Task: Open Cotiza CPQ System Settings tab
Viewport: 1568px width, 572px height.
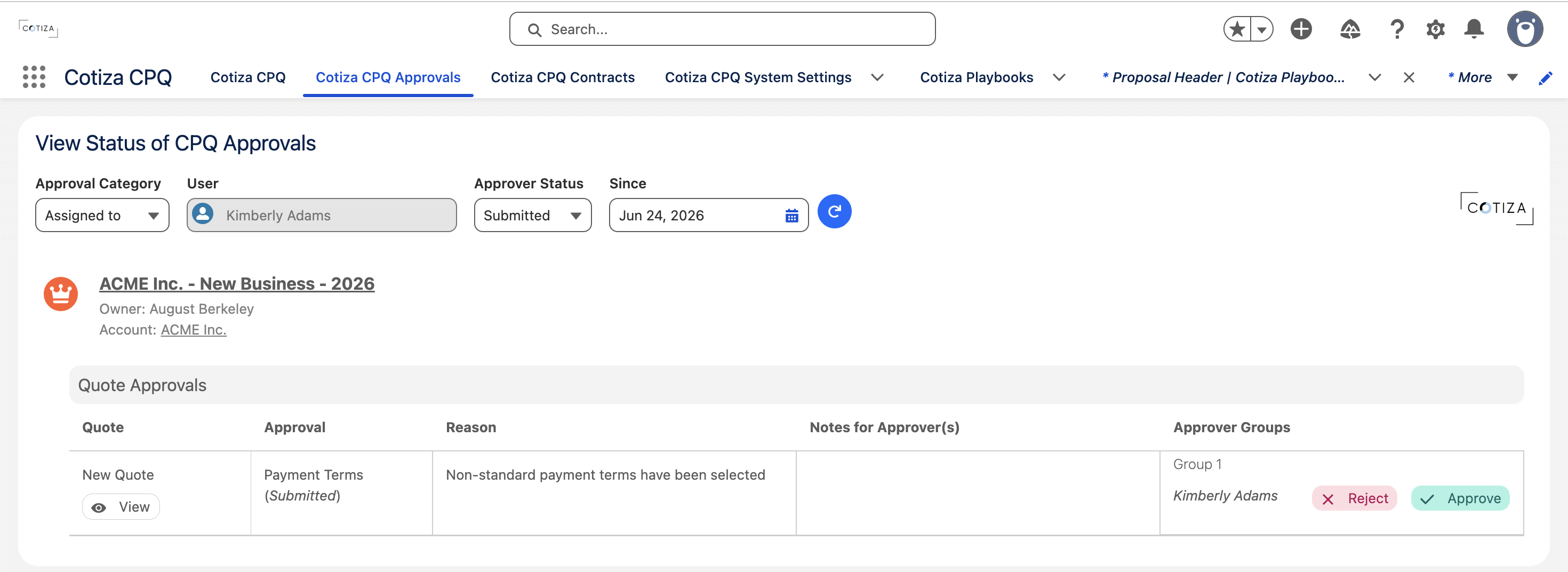Action: coord(758,77)
